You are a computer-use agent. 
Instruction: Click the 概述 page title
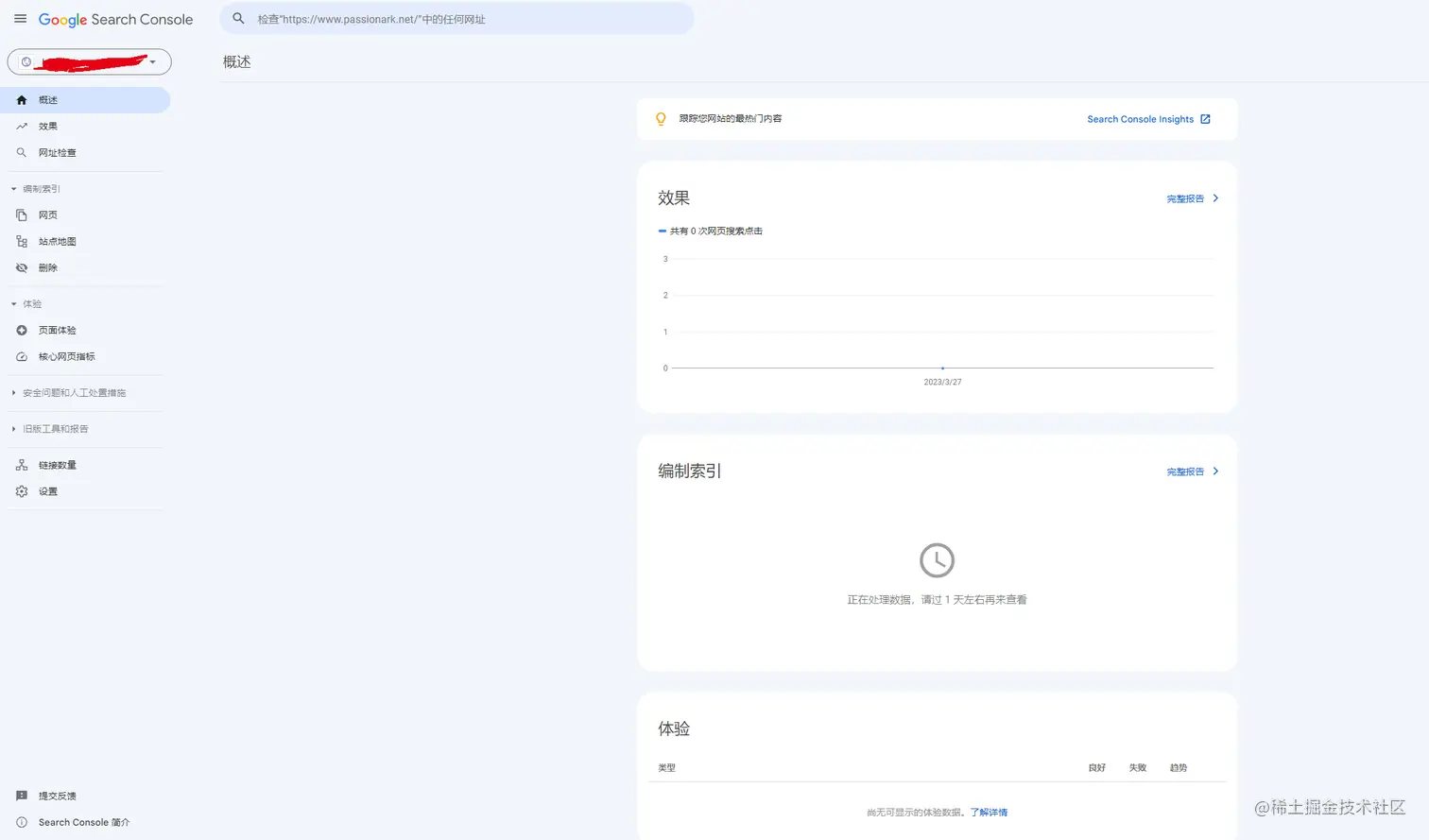click(x=237, y=62)
